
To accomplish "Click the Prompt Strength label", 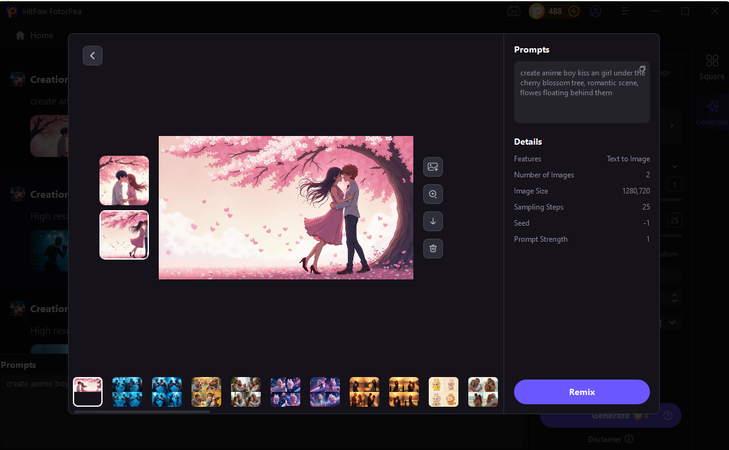I will tap(541, 239).
